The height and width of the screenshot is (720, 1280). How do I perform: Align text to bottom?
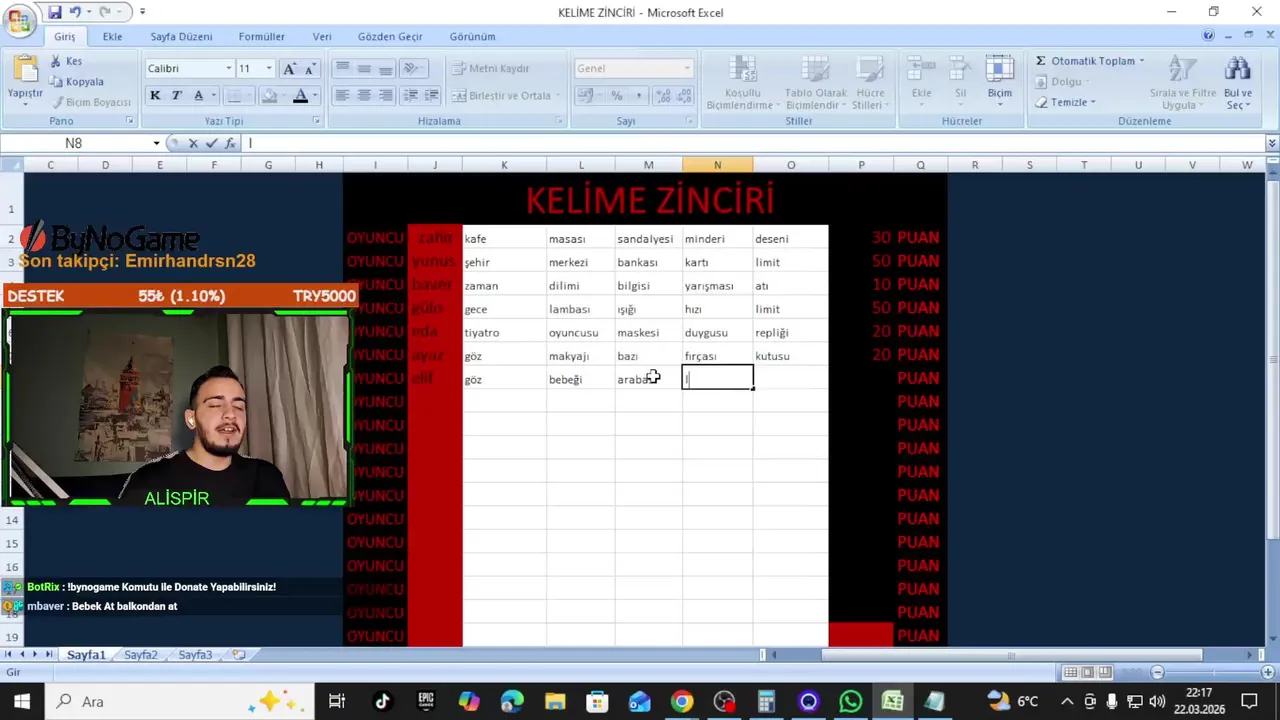[x=385, y=68]
